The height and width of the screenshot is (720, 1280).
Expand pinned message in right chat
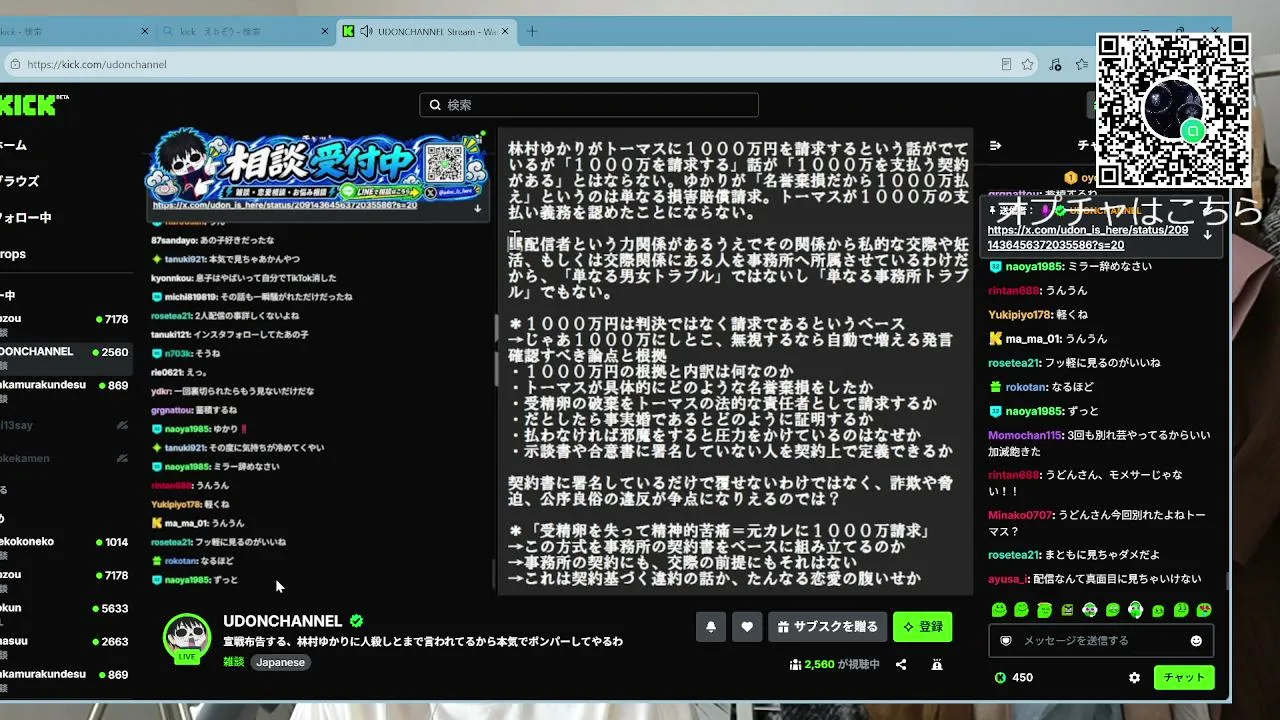(x=1207, y=235)
